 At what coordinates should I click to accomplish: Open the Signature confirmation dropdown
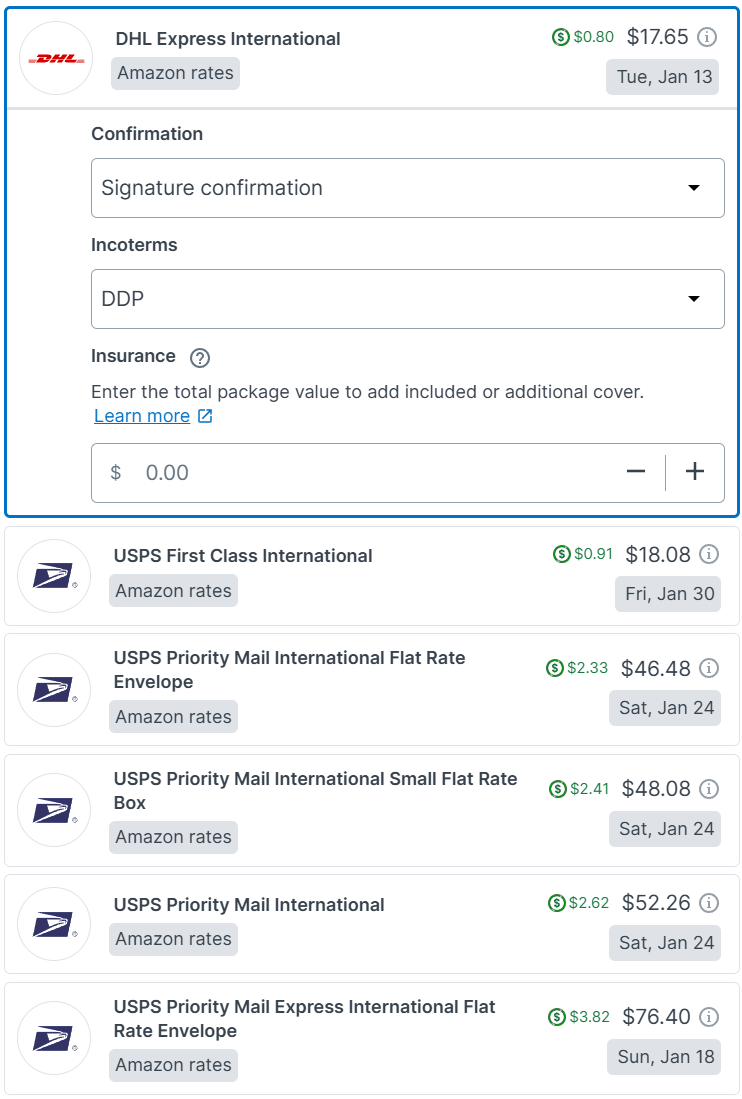407,188
